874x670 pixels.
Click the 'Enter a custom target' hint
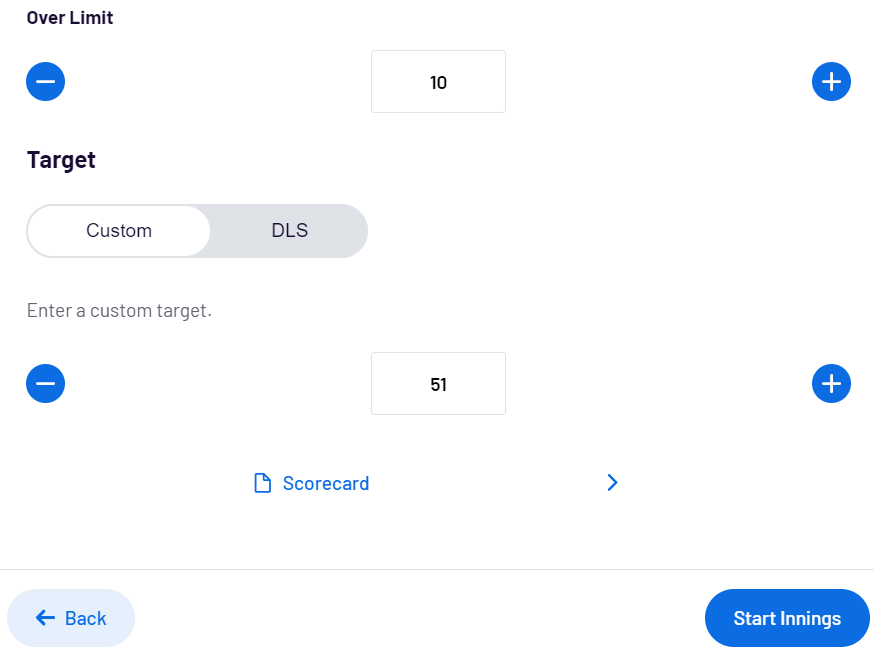pos(119,310)
